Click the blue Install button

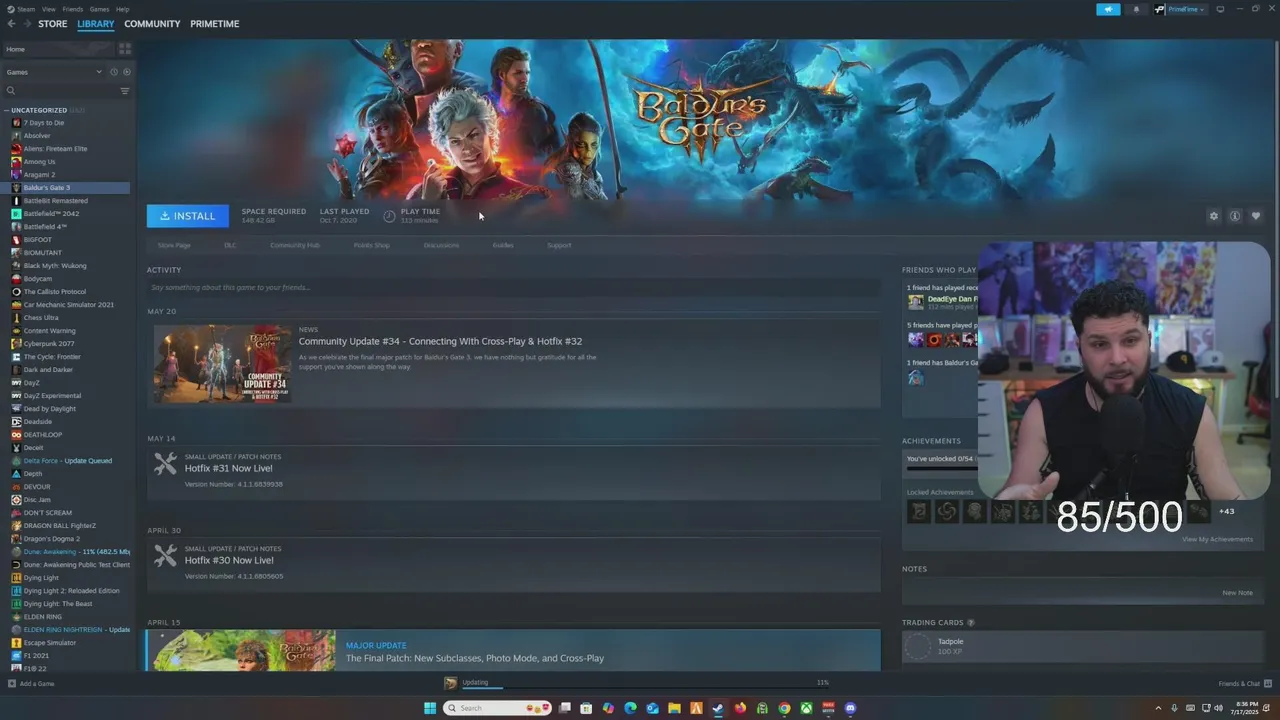[x=188, y=216]
